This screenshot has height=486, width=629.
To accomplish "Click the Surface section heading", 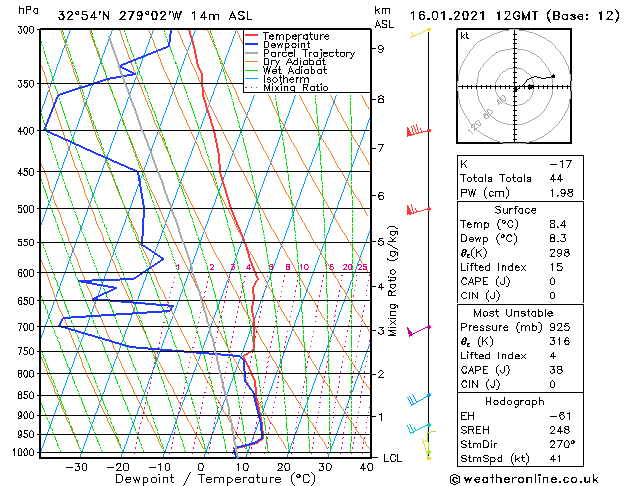I will pyautogui.click(x=515, y=210).
